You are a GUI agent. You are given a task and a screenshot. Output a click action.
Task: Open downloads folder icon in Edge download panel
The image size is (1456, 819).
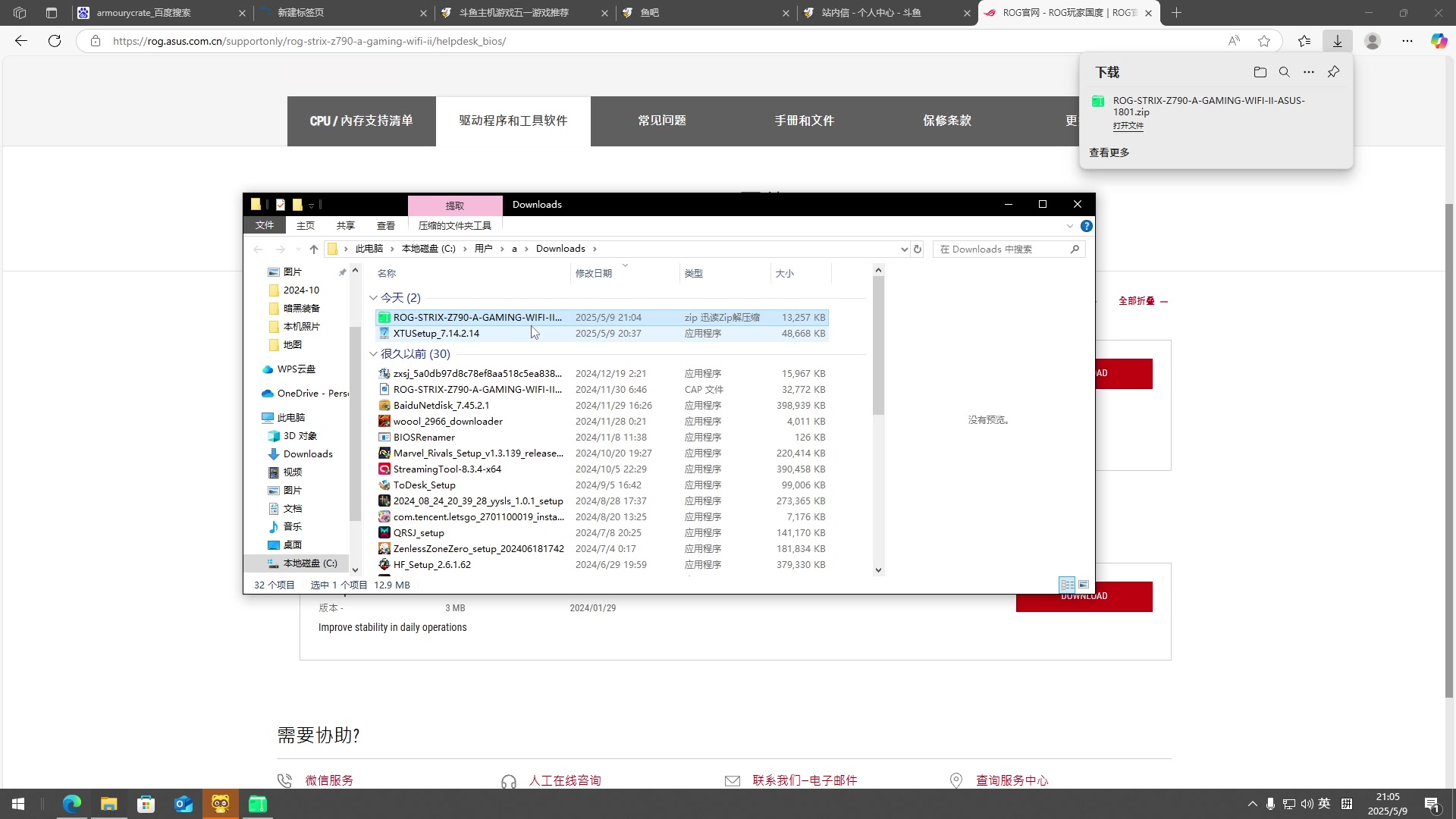[x=1260, y=72]
